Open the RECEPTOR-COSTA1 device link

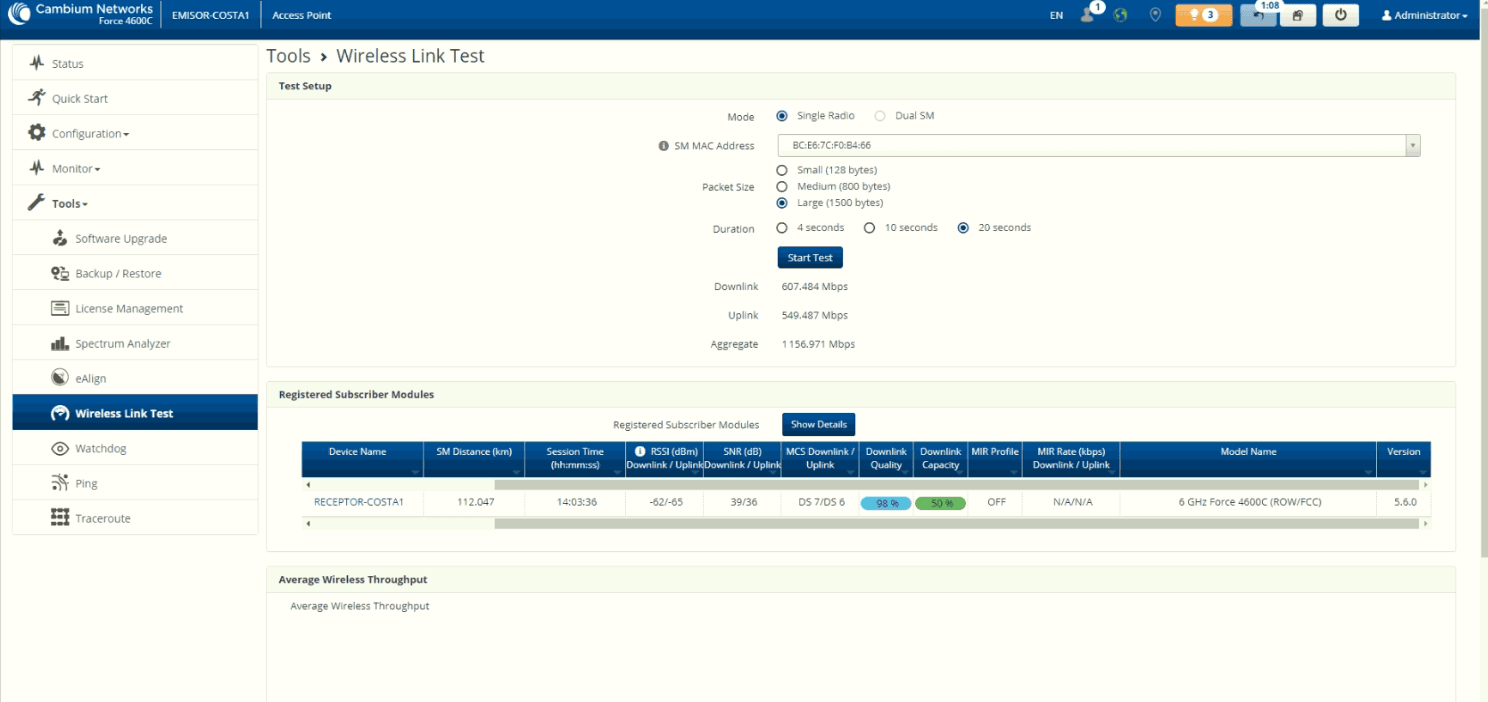(359, 502)
